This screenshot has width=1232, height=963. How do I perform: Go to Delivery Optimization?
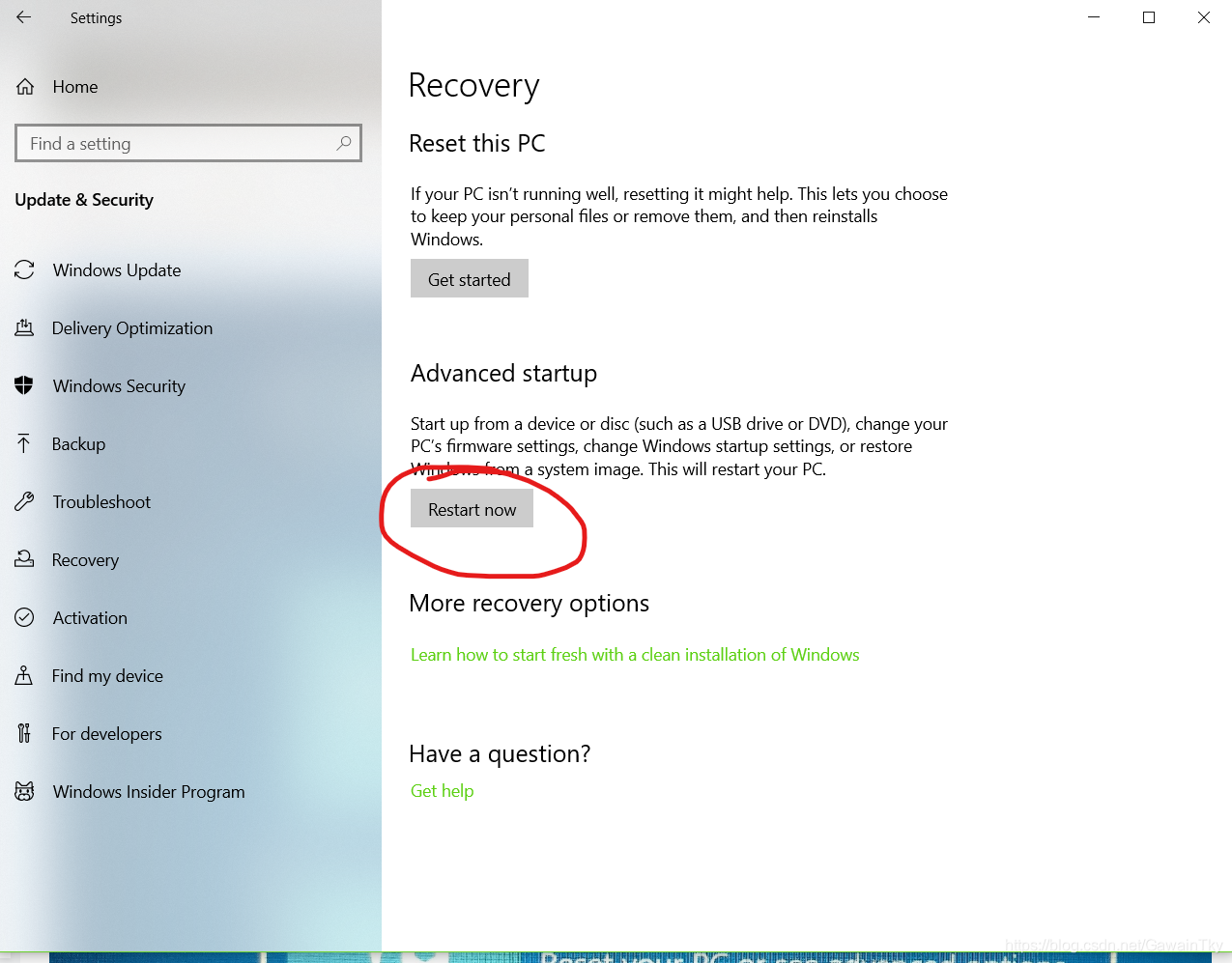[132, 328]
